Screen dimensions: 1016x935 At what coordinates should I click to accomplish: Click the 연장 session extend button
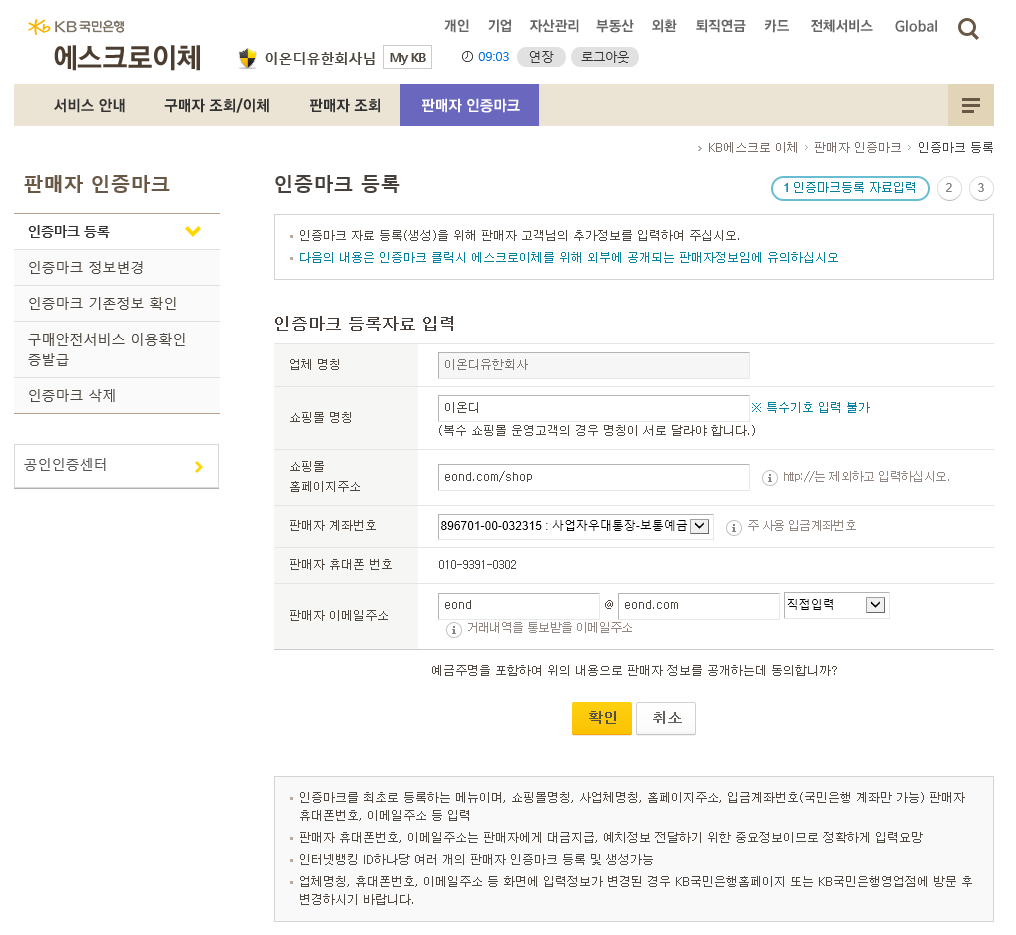coord(541,57)
